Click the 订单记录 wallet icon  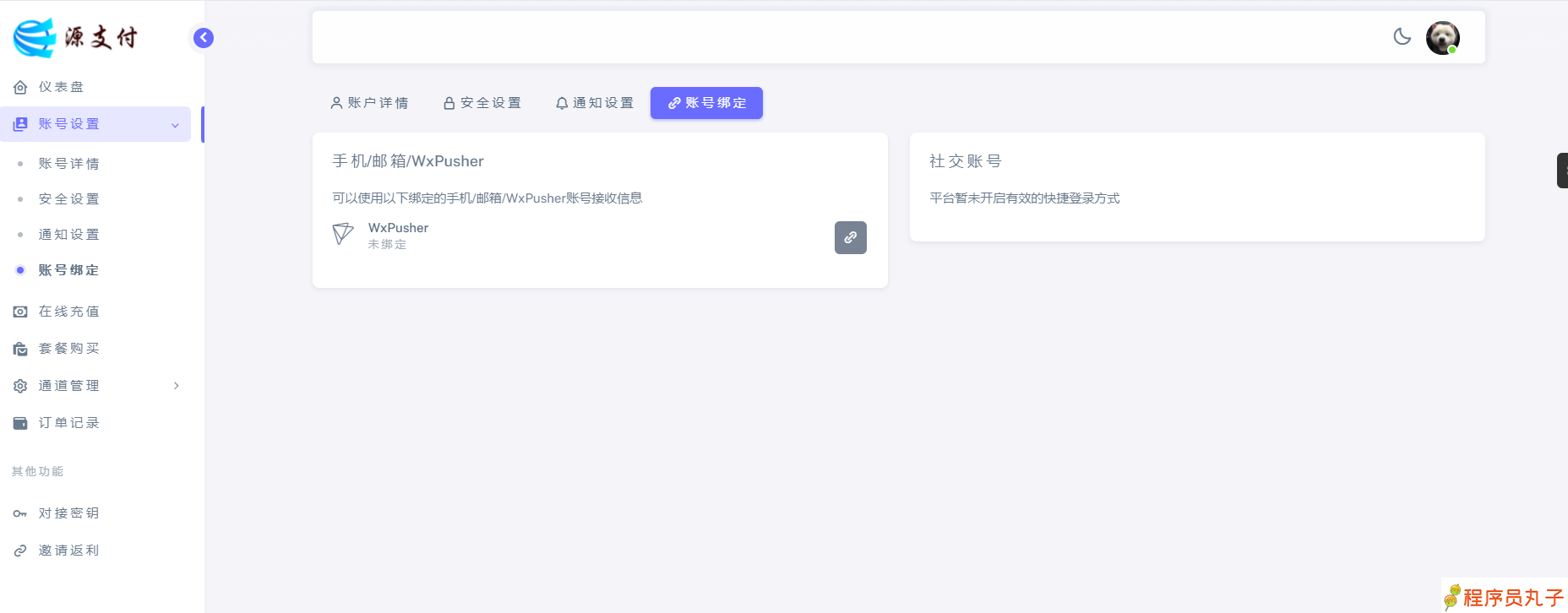[20, 423]
